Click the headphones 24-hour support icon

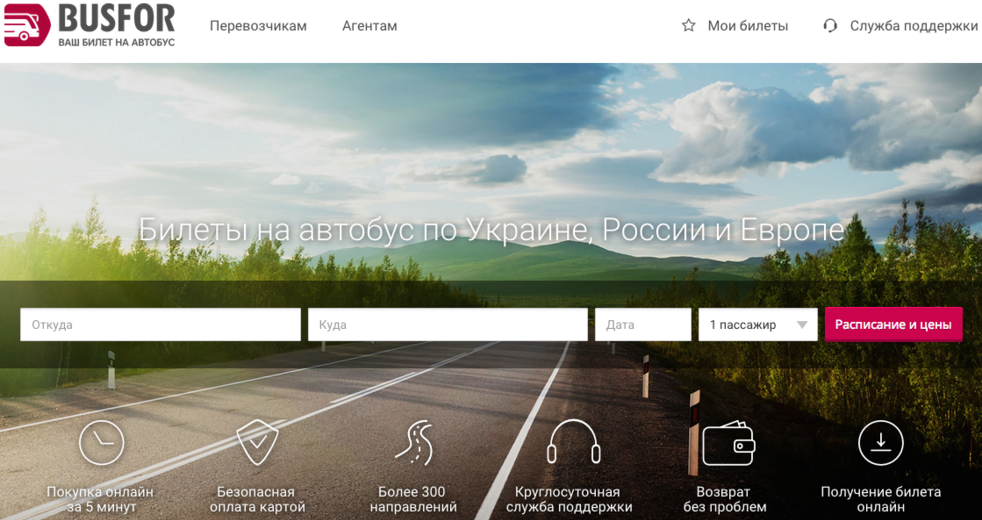(x=573, y=442)
